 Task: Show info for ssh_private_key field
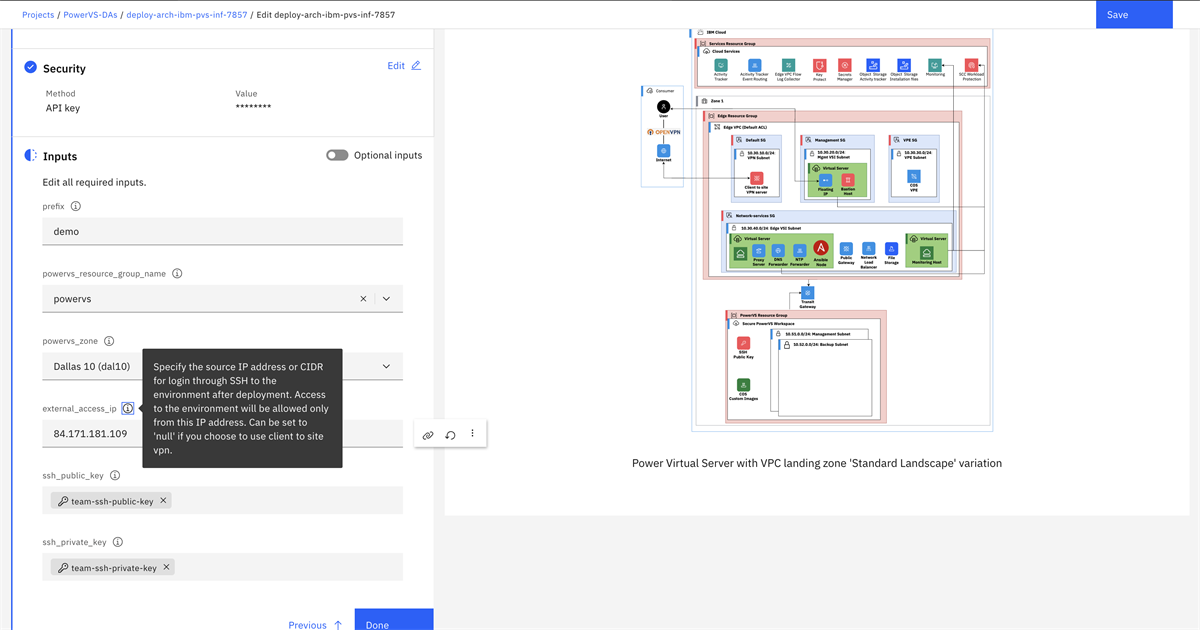118,542
